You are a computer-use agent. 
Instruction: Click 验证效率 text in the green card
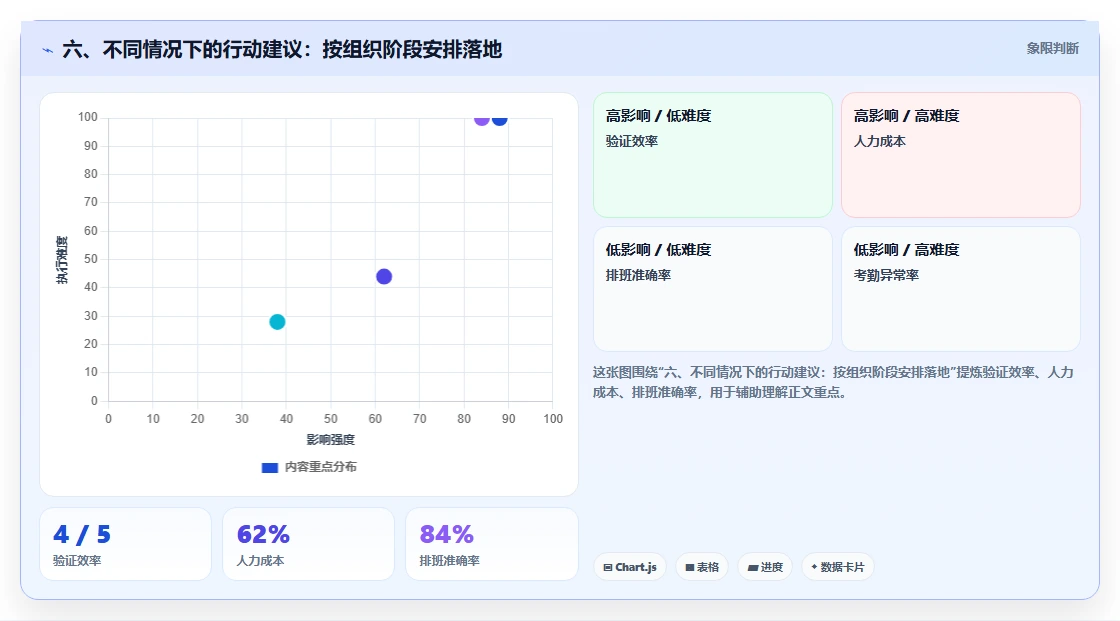632,141
